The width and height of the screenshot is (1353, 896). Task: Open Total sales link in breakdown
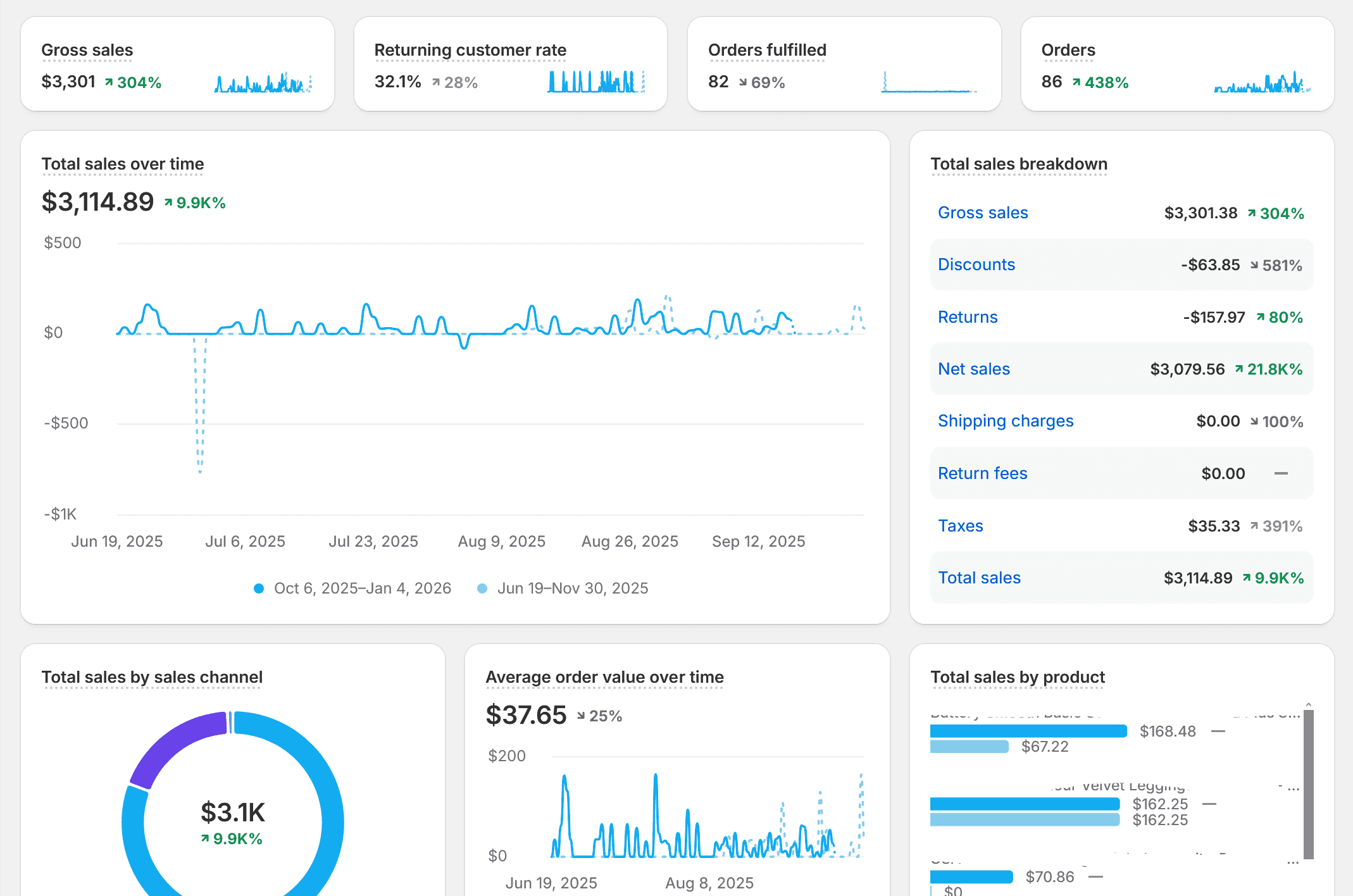(x=978, y=578)
